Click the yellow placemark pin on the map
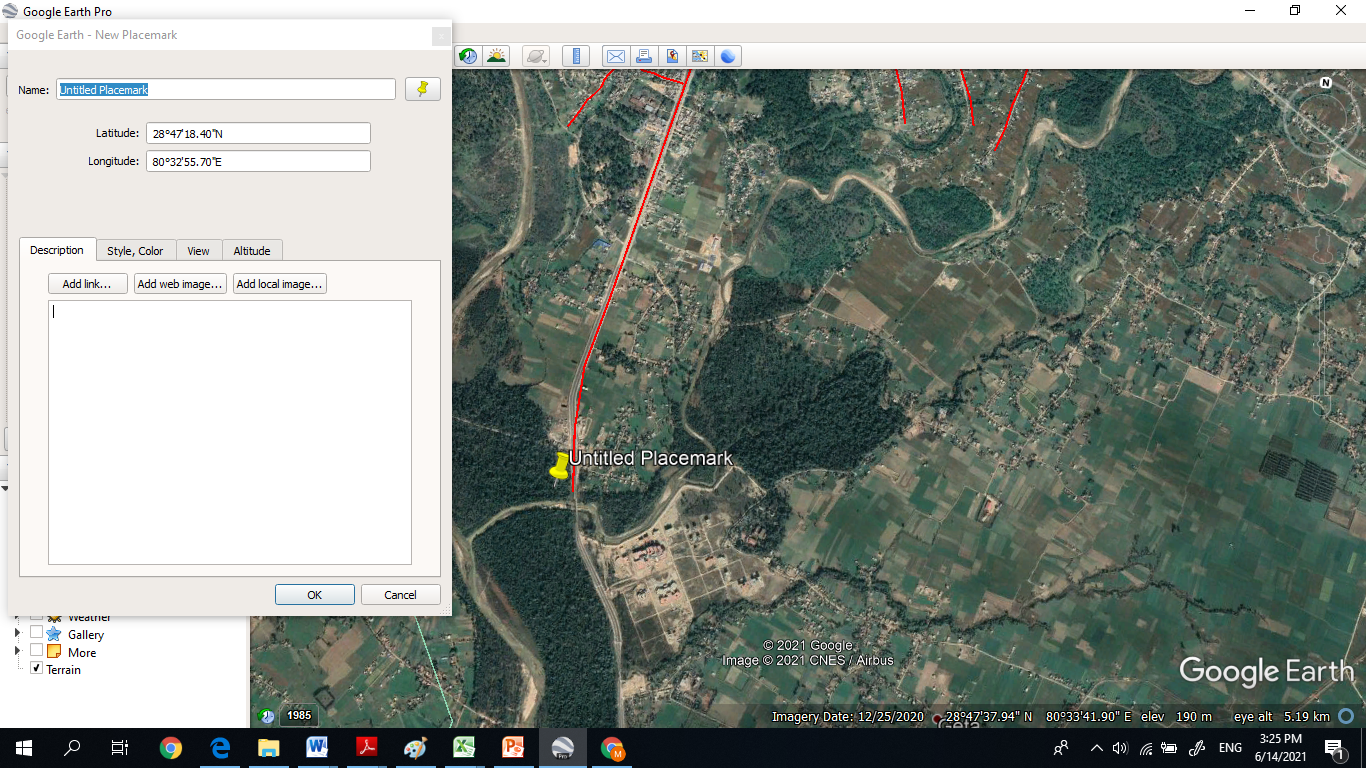Screen dimensions: 1366x768 point(560,466)
